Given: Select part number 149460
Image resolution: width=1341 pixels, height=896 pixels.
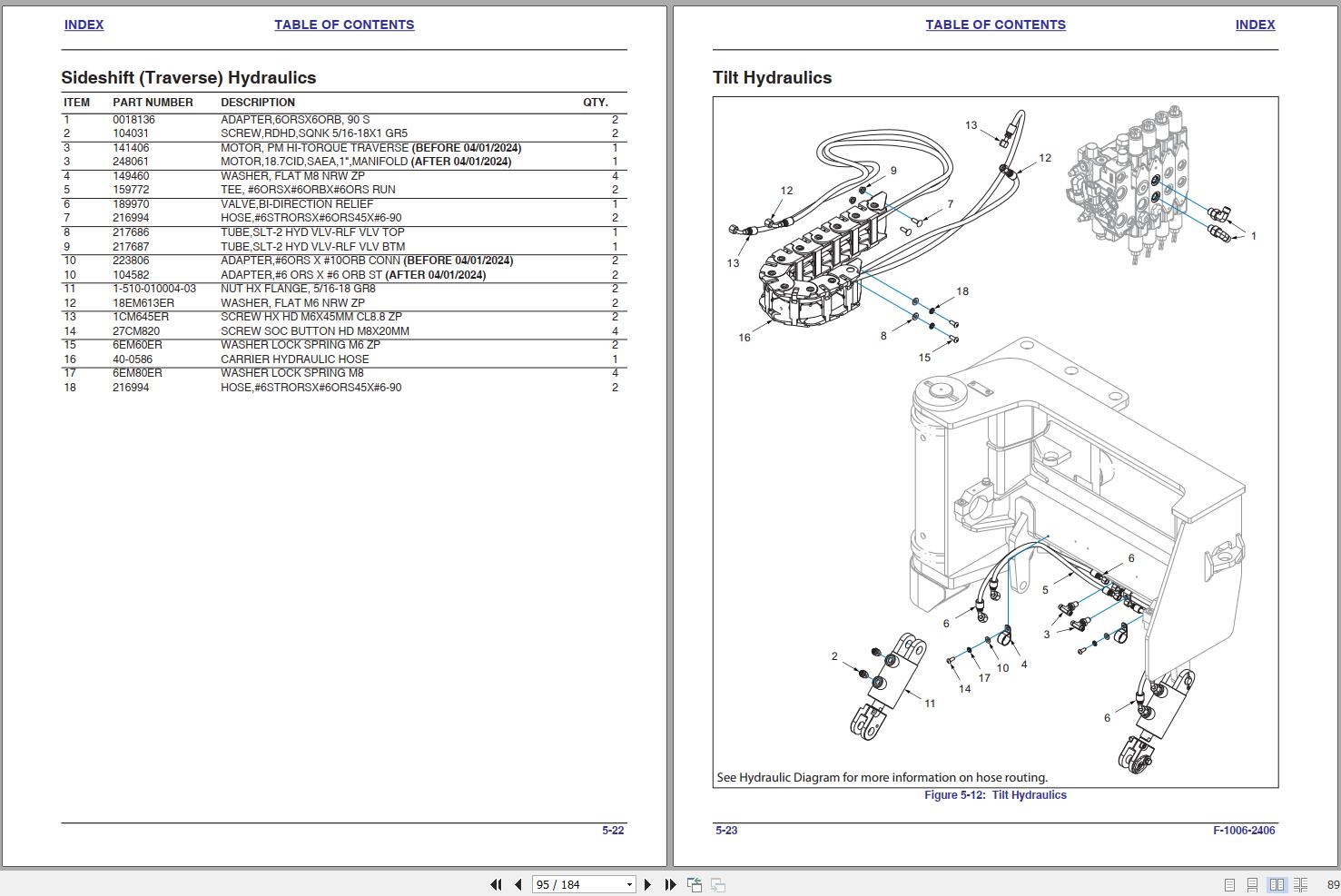Looking at the screenshot, I should (131, 176).
